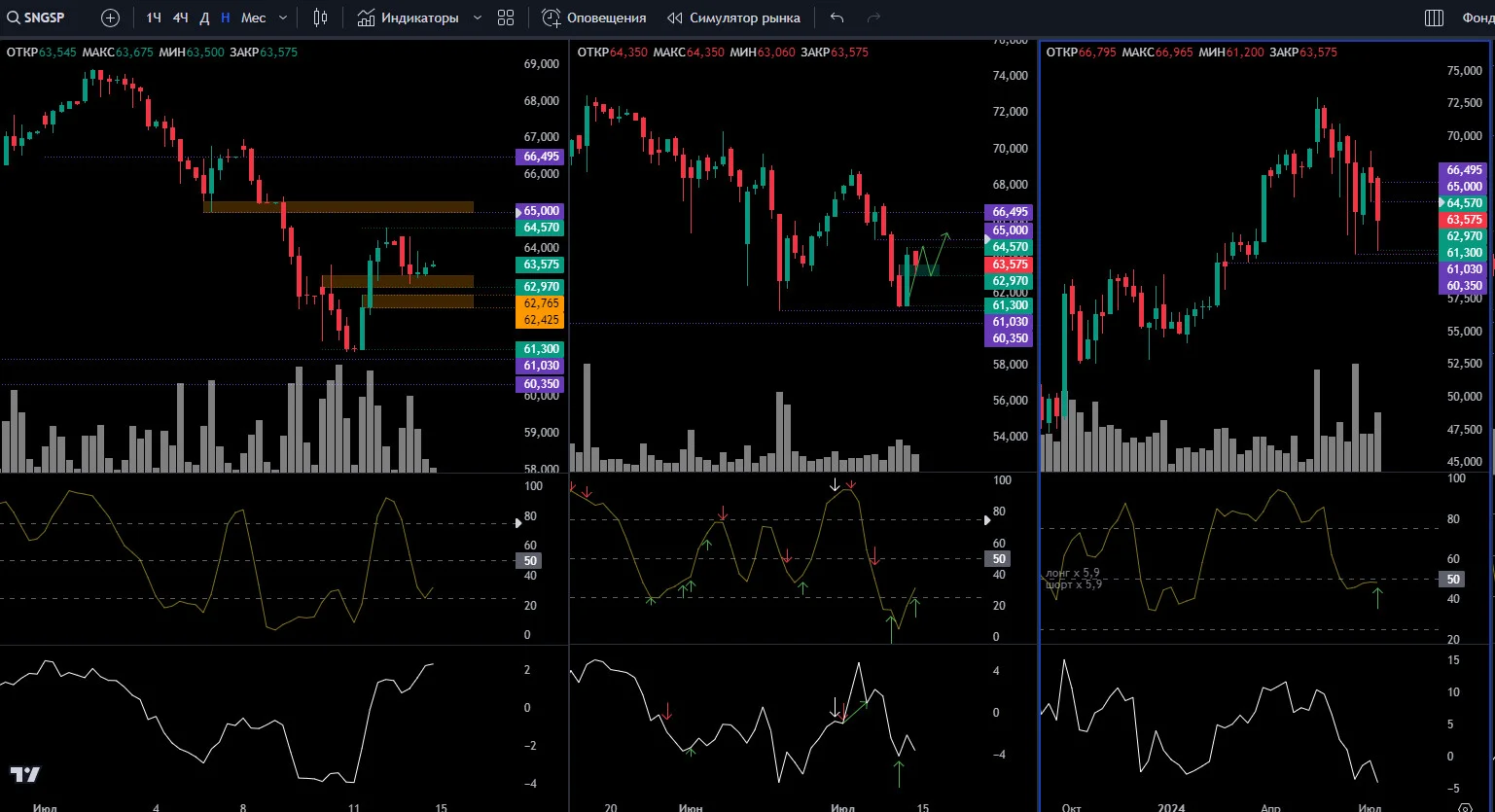Screen dimensions: 1495x812
Task: Click the Окт date on time axis
Action: click(x=1071, y=807)
